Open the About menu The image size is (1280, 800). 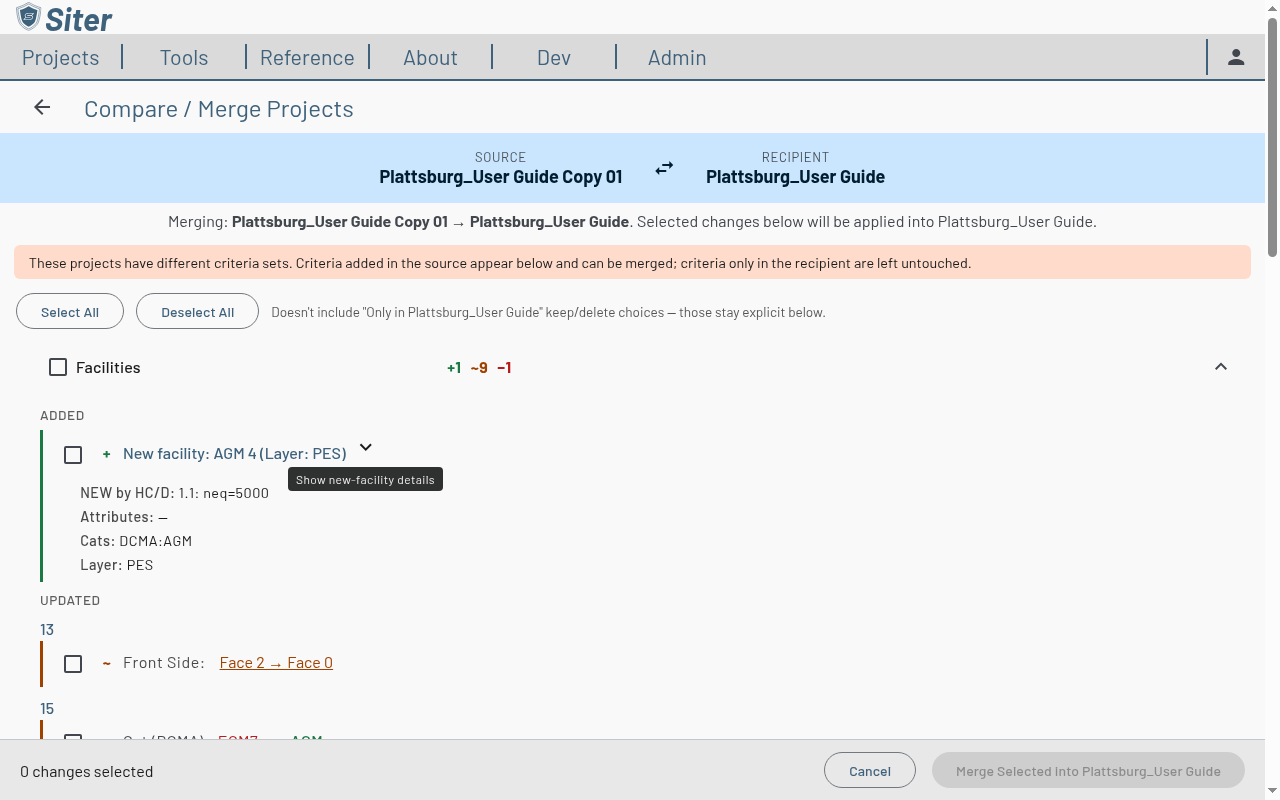pos(430,58)
